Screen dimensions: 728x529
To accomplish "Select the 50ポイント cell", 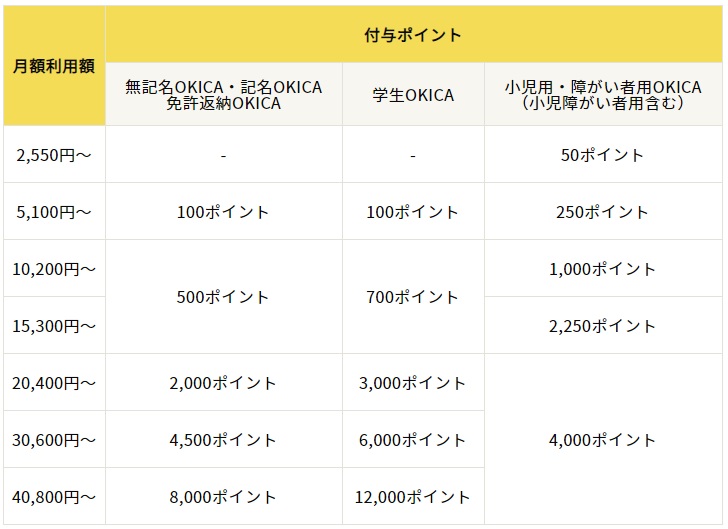I will coord(602,155).
